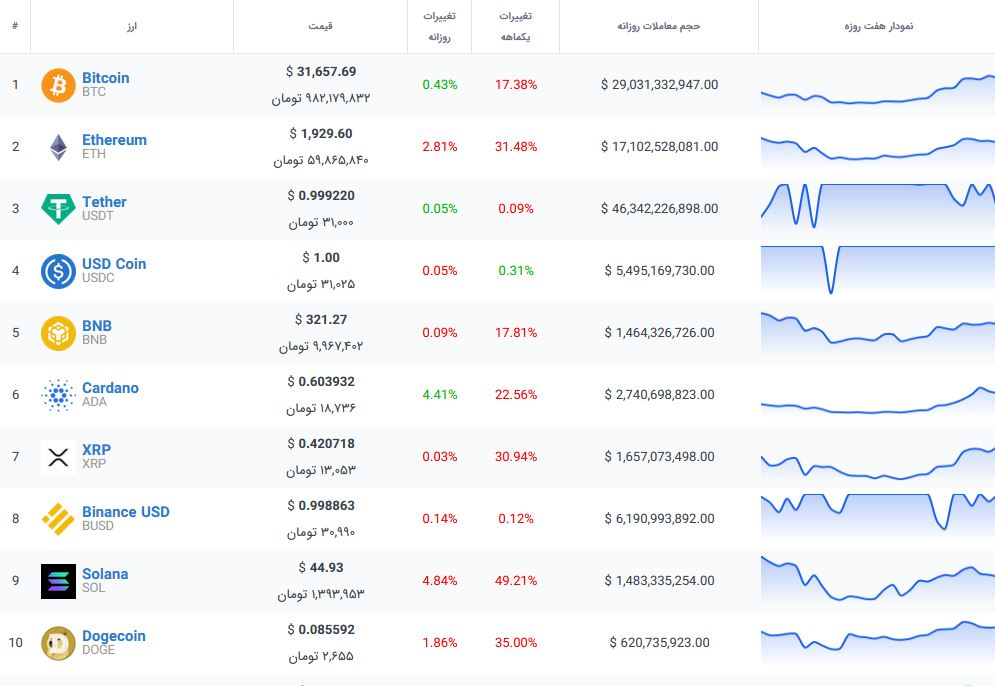Select BNB price $ 321.27
This screenshot has height=686, width=995.
coord(320,320)
